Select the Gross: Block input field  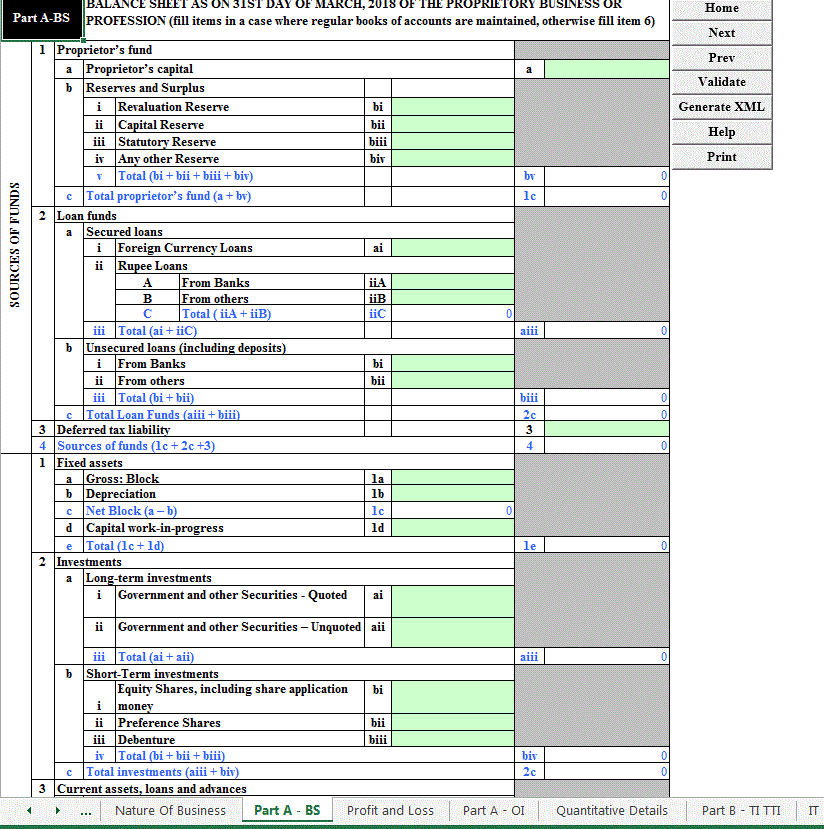(452, 478)
